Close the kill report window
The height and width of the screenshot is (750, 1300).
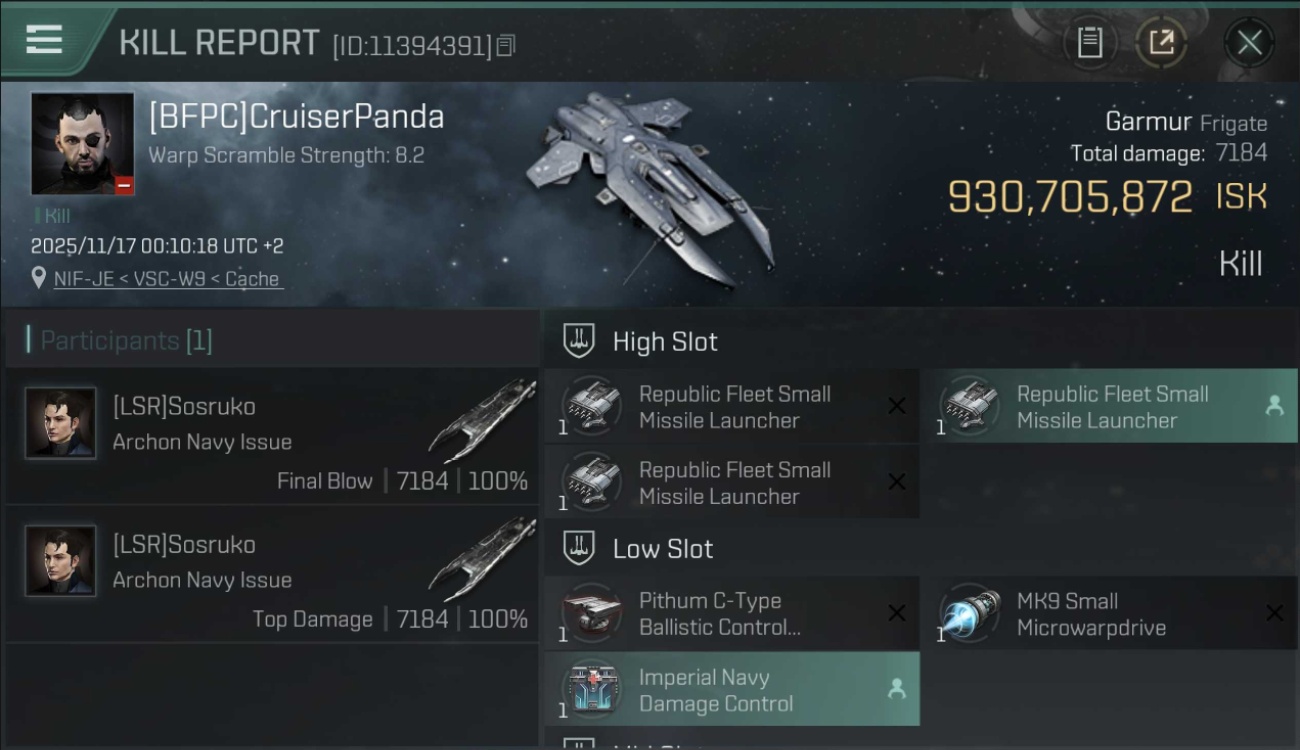[1249, 42]
